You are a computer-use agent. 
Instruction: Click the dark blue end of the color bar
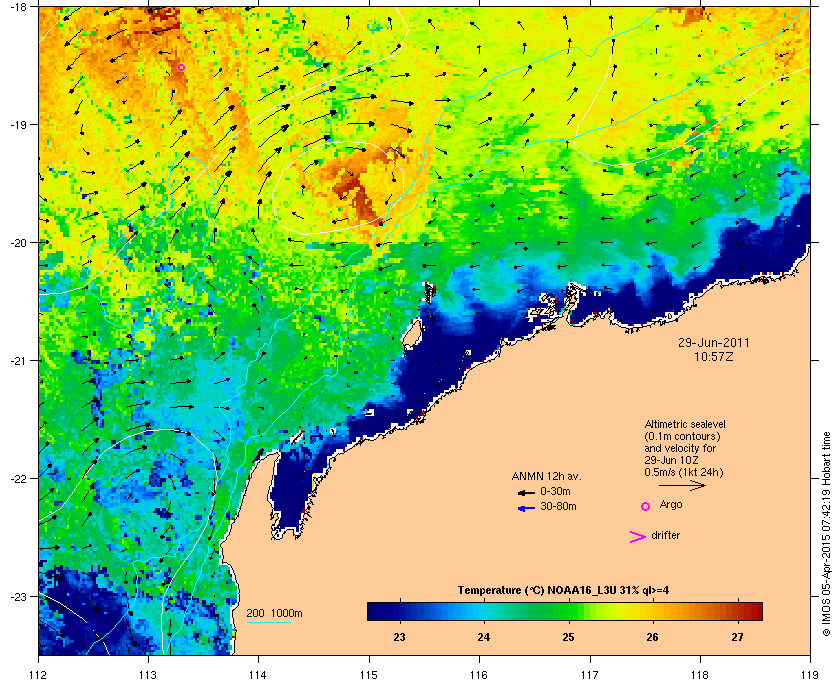[x=374, y=611]
